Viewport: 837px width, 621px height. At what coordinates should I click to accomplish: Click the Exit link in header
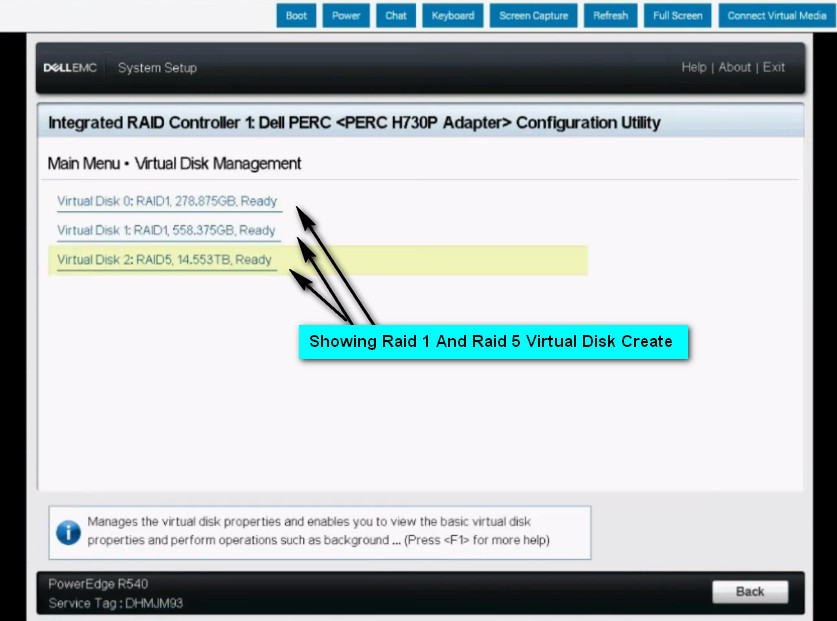(773, 67)
